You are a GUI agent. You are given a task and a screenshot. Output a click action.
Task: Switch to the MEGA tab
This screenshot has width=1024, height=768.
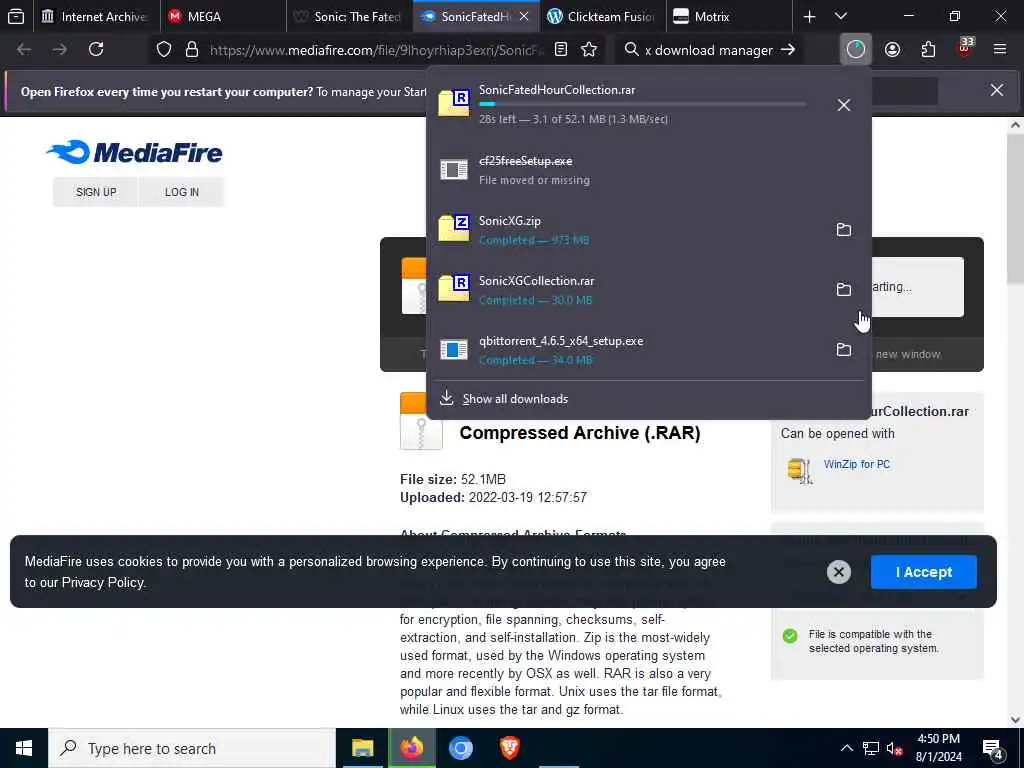(x=222, y=16)
